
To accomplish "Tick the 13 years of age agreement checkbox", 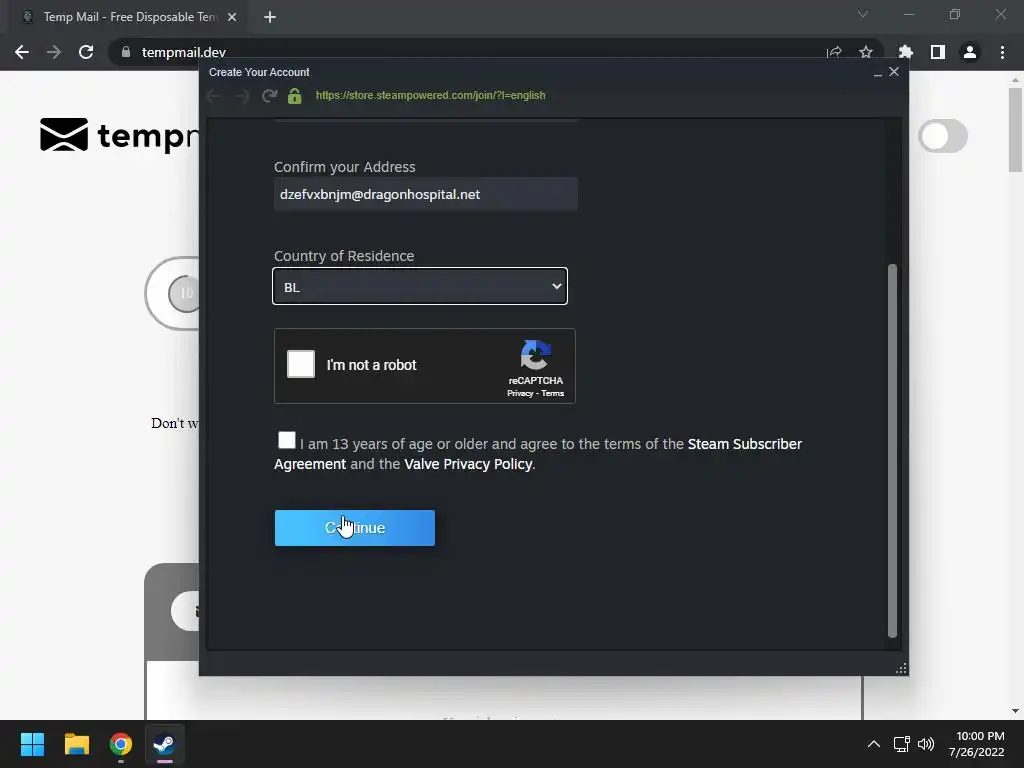I will coord(287,440).
